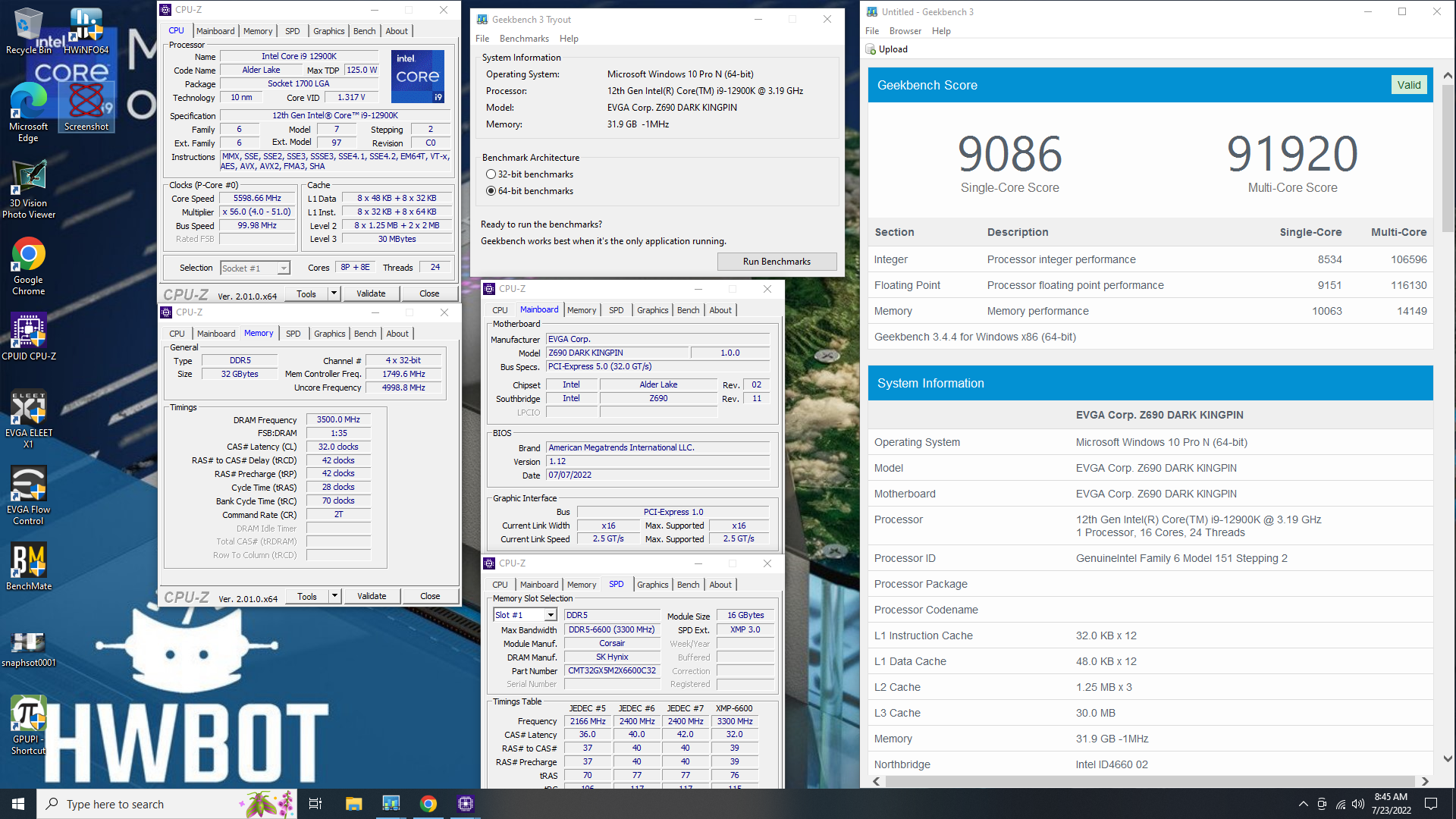Click the multi-core score 91920
The width and height of the screenshot is (1456, 819).
[1292, 154]
